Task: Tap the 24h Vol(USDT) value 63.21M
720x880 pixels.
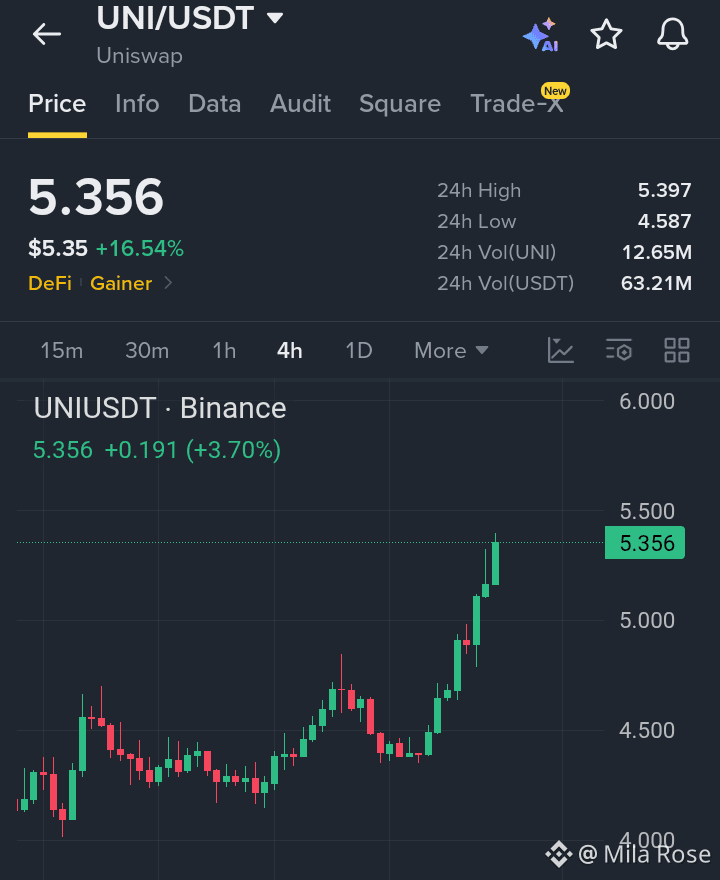Action: 656,283
